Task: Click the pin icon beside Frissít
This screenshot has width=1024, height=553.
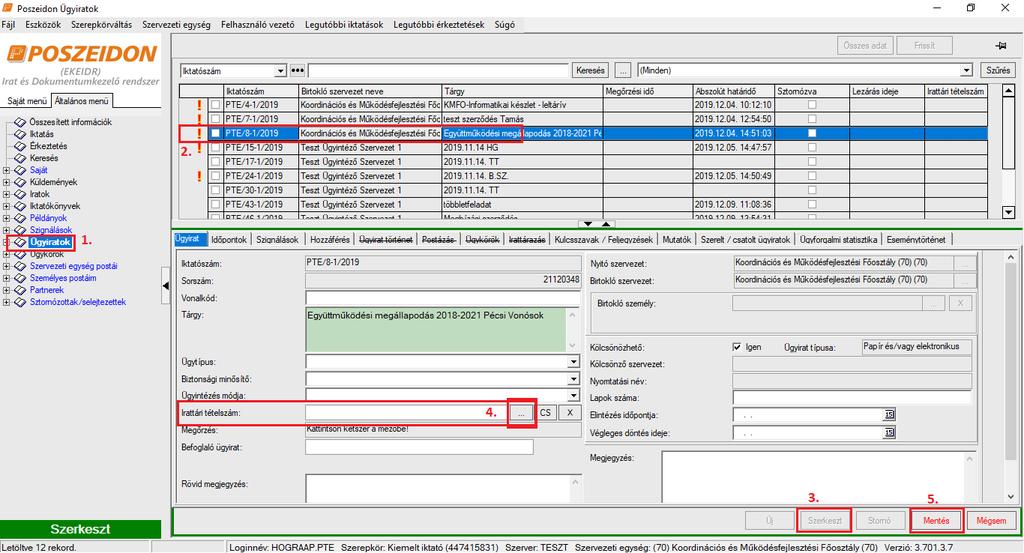Action: pyautogui.click(x=1000, y=46)
